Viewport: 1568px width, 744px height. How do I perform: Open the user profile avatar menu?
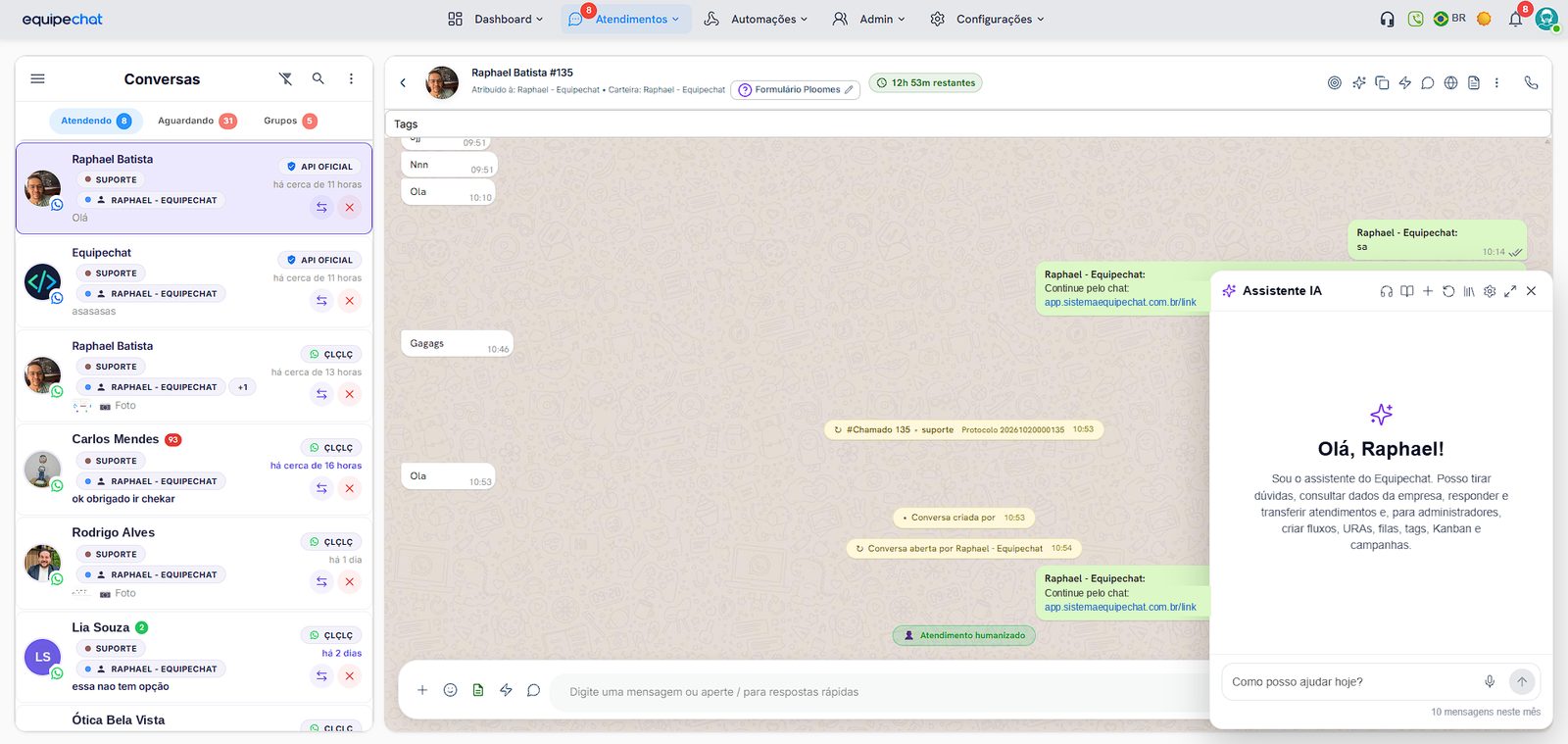tap(1547, 19)
